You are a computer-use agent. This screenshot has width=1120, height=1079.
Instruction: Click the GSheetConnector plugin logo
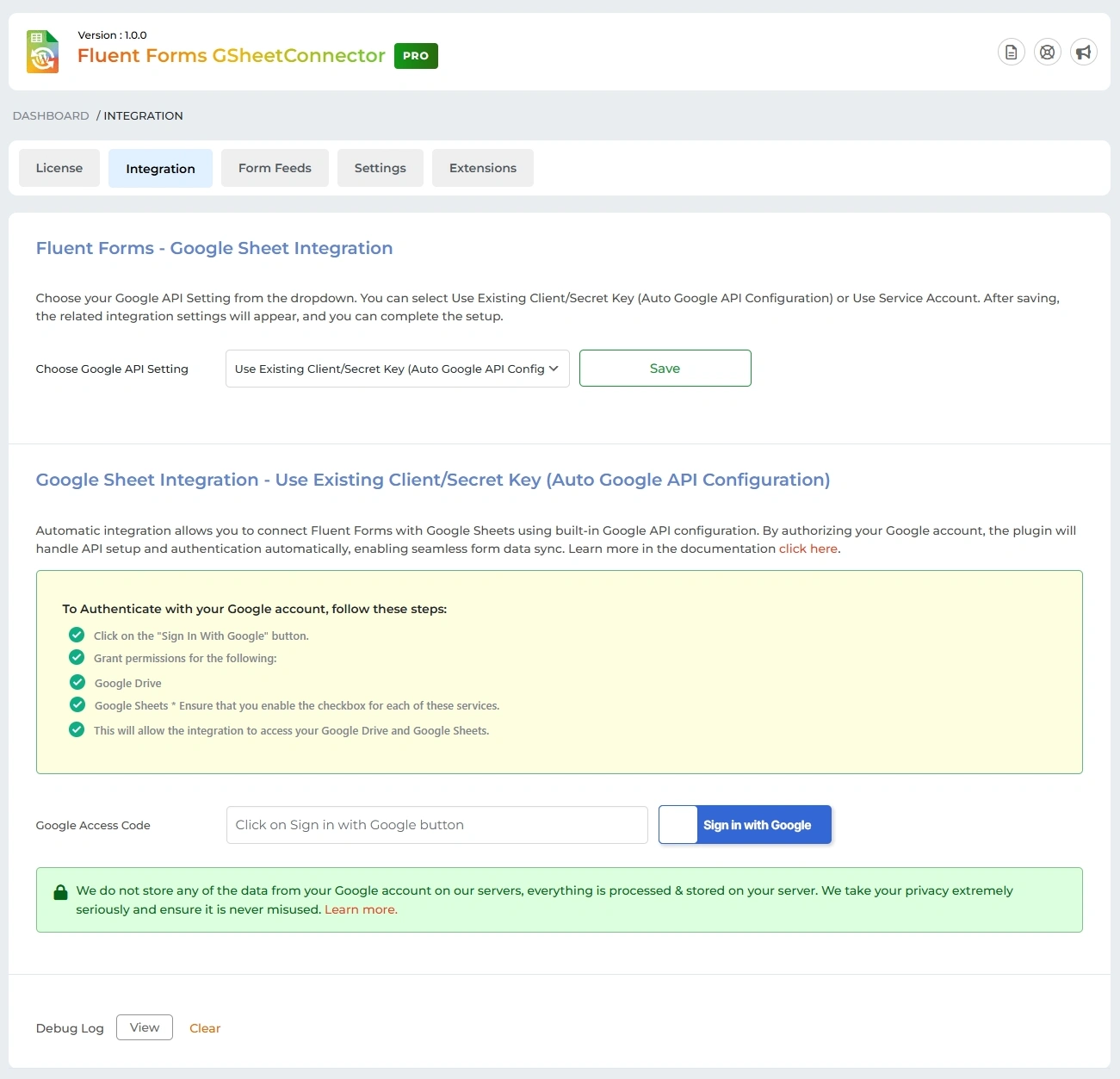pos(42,52)
